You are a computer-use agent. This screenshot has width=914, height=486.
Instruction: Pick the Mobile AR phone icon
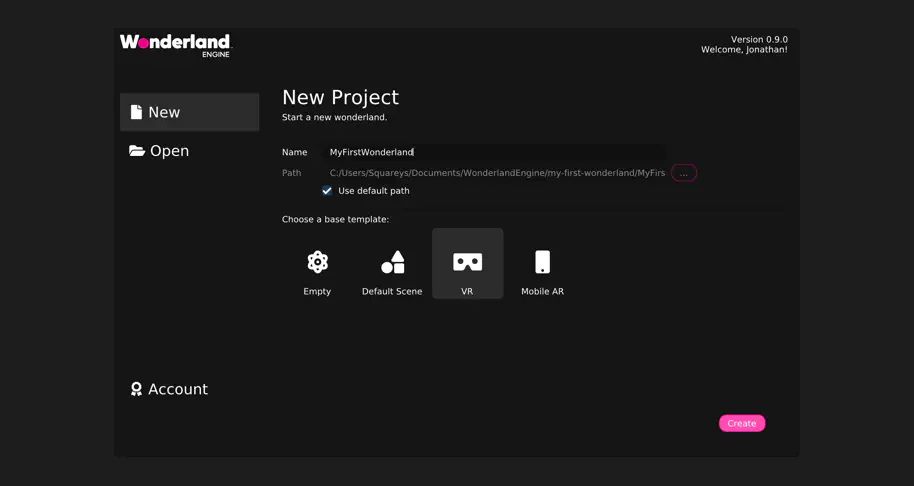point(542,262)
